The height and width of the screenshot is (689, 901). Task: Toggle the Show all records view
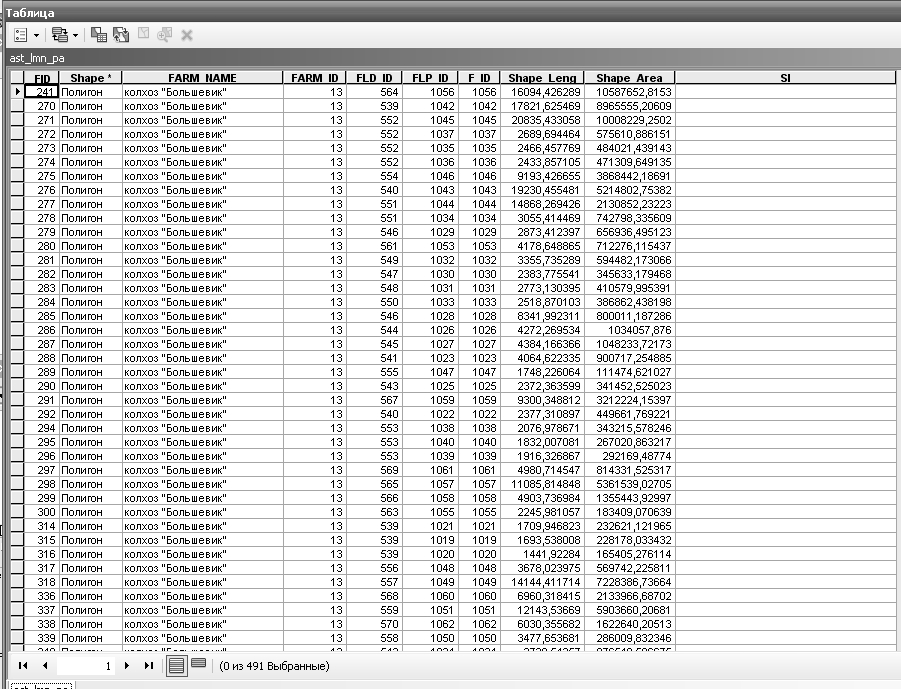pos(176,666)
